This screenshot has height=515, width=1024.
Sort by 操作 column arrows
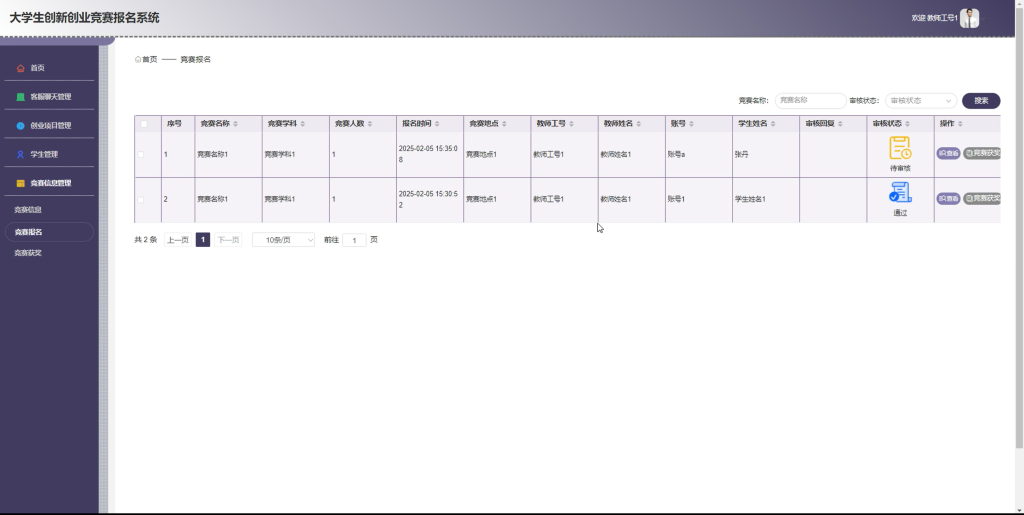click(960, 124)
